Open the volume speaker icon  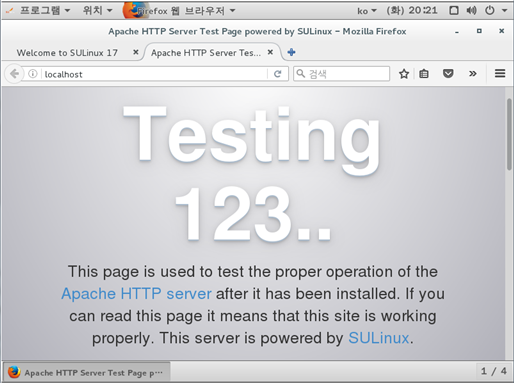(x=471, y=11)
